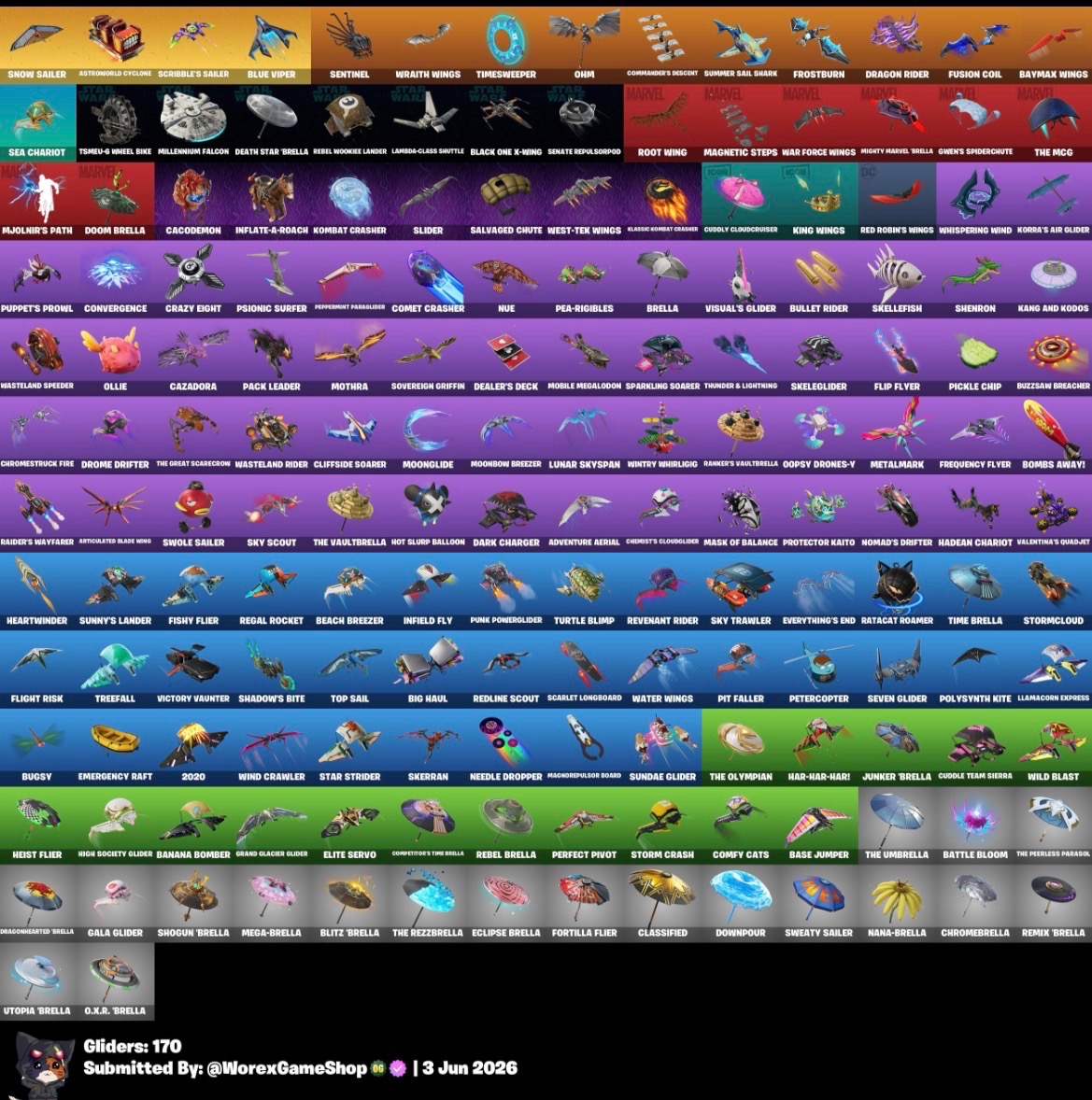Select the Red Robin's Wings glider
The width and height of the screenshot is (1092, 1100).
[897, 201]
